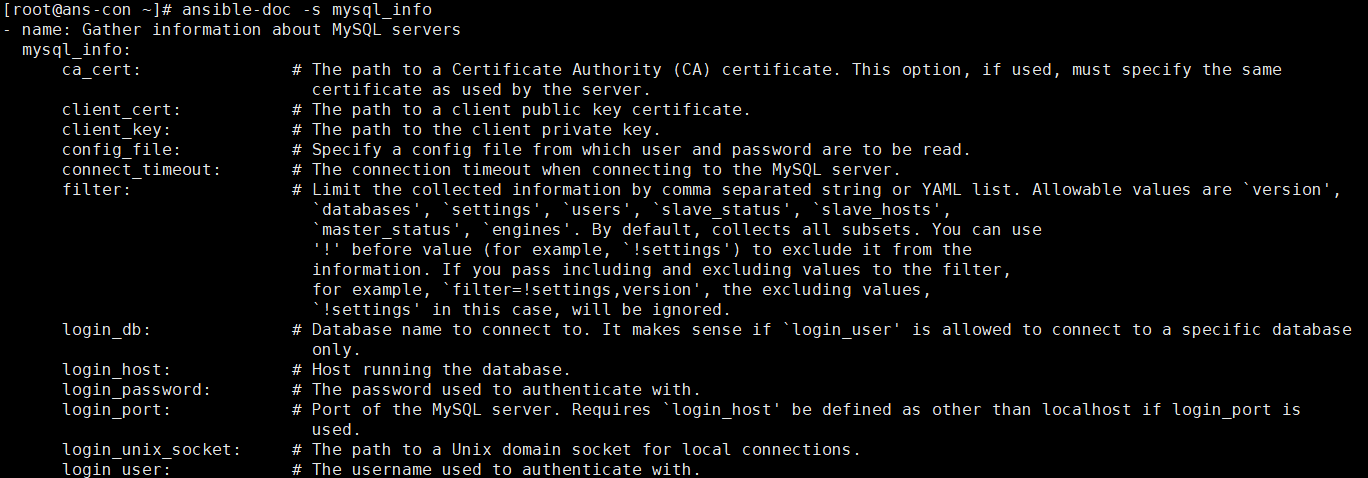Click the 'login_host:' option name
The image size is (1368, 478).
[117, 370]
